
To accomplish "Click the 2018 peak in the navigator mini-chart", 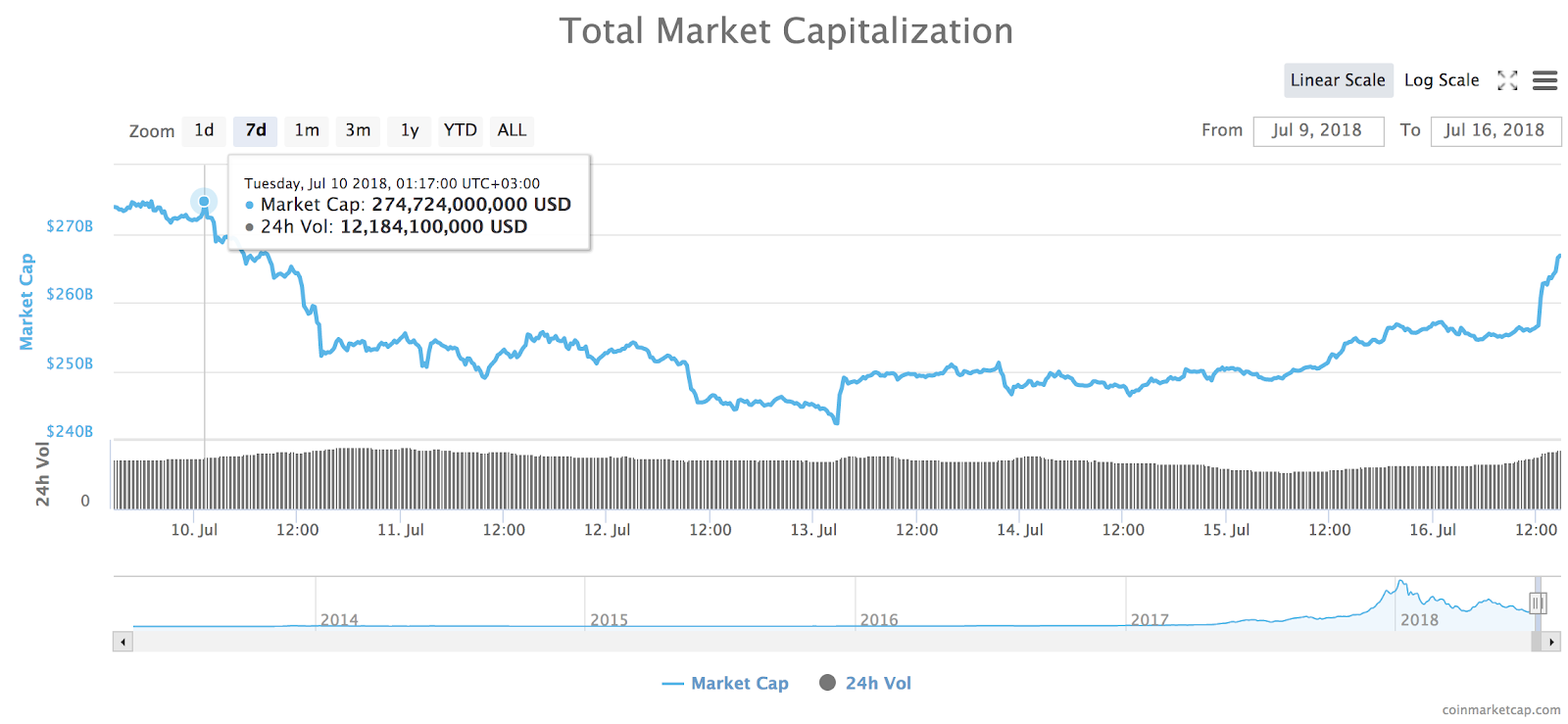I will [x=1399, y=581].
